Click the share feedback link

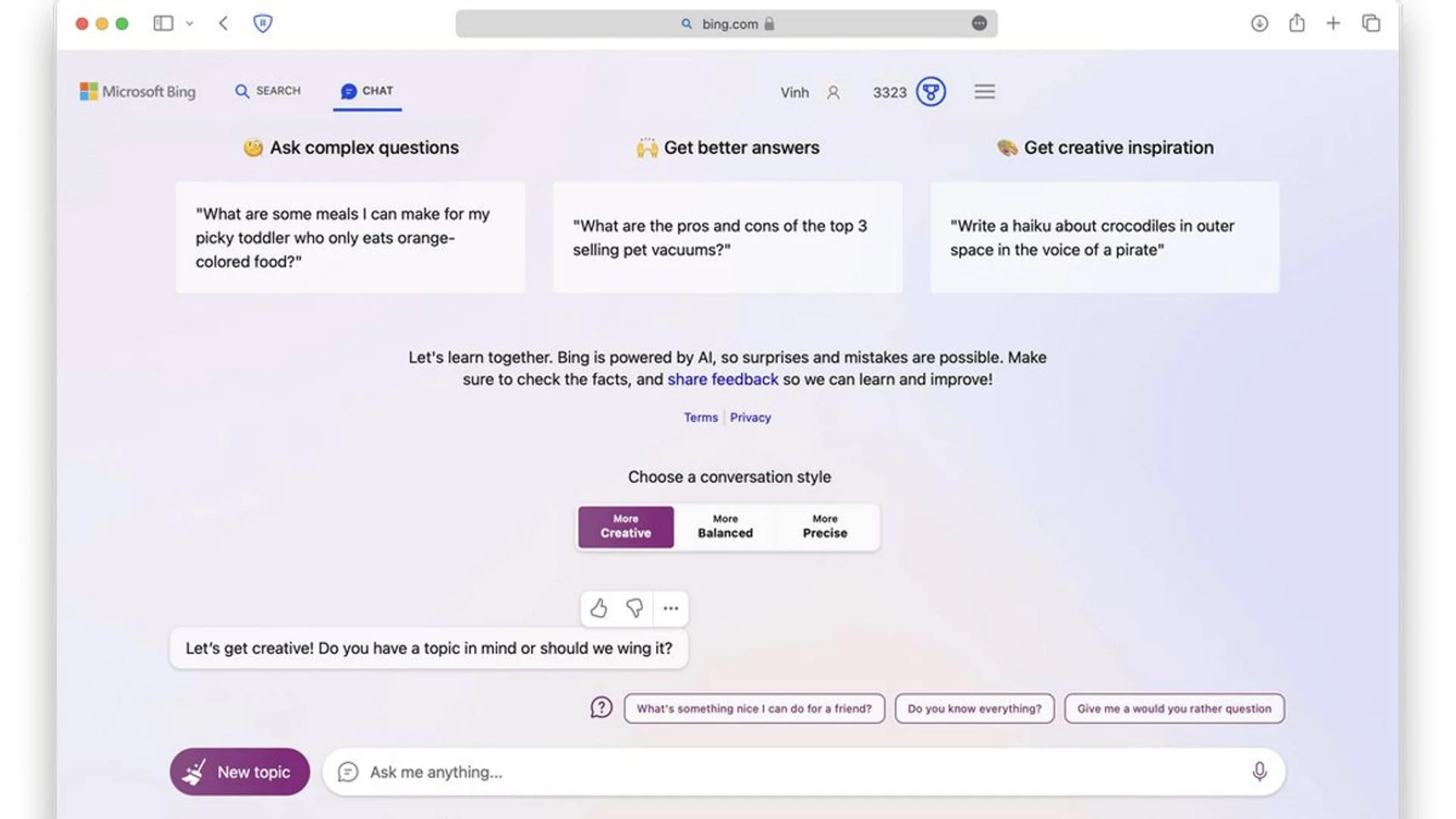(723, 379)
